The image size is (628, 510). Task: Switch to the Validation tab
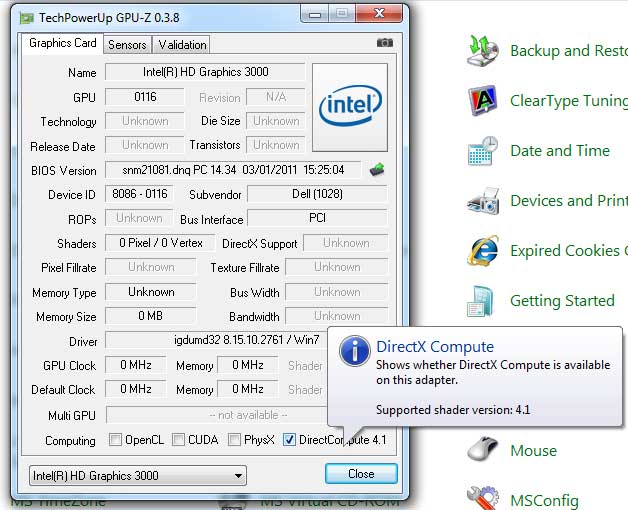182,44
